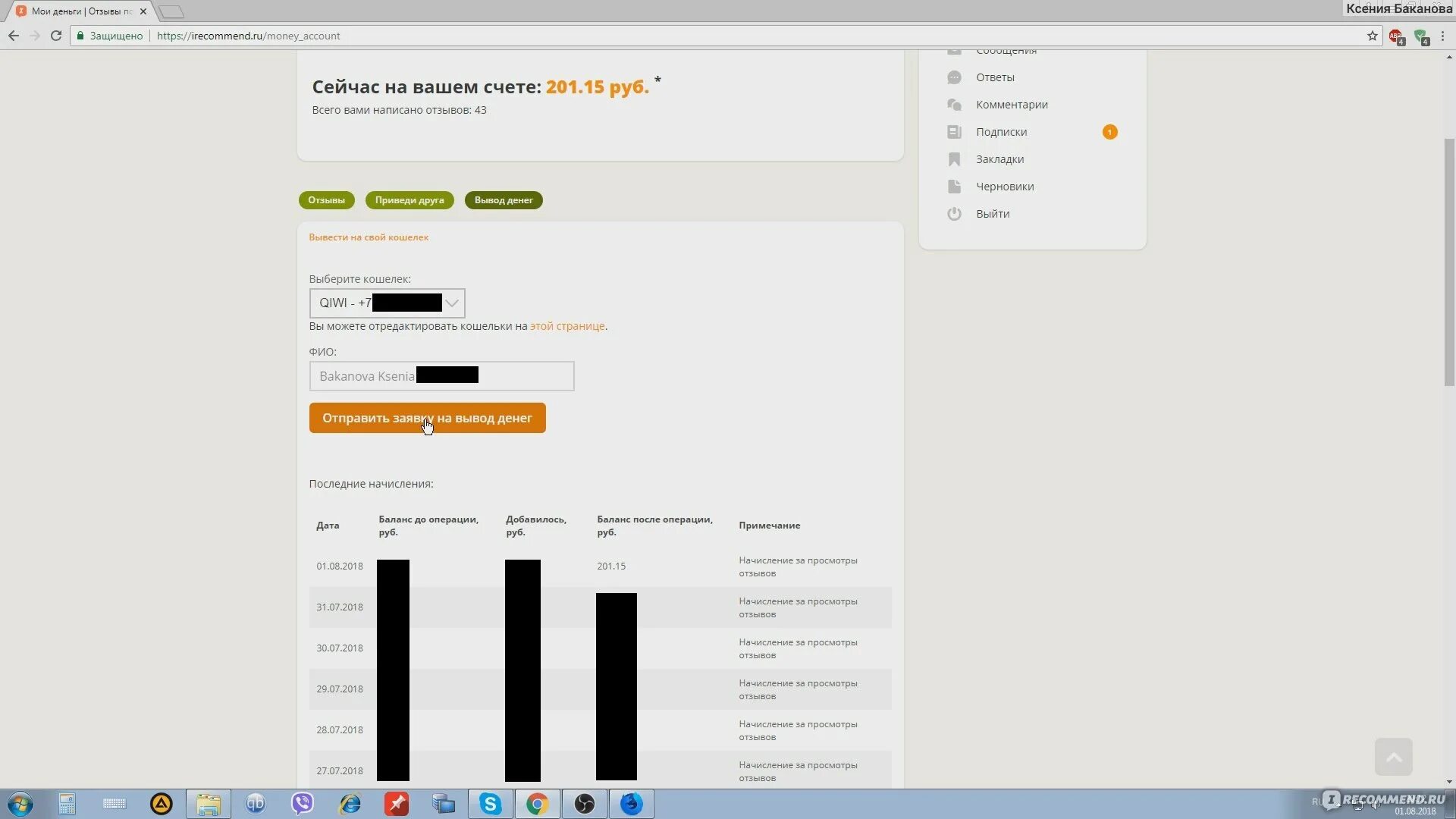Click the document icon next to Черновики
Image resolution: width=1456 pixels, height=819 pixels.
click(954, 187)
